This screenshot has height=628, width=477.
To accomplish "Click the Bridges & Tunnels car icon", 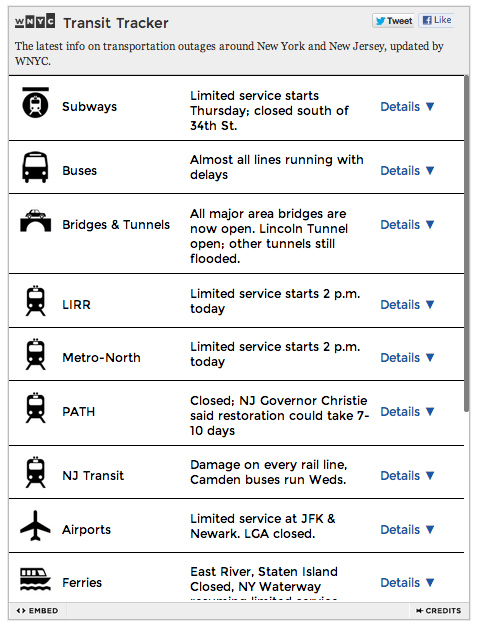I will [x=36, y=220].
